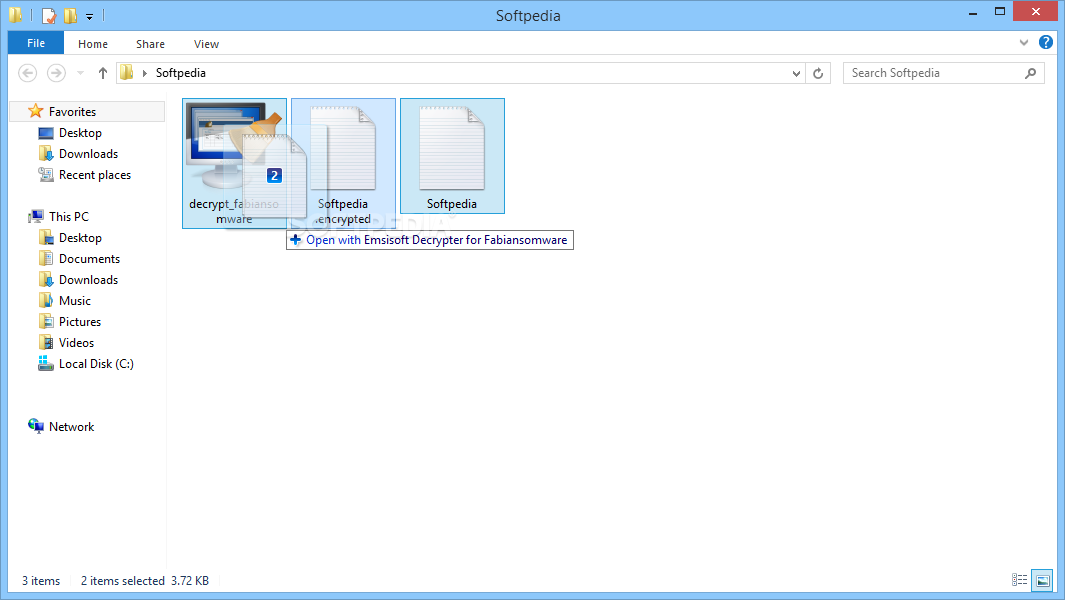Switch to the Share ribbon tab
1065x600 pixels.
150,43
